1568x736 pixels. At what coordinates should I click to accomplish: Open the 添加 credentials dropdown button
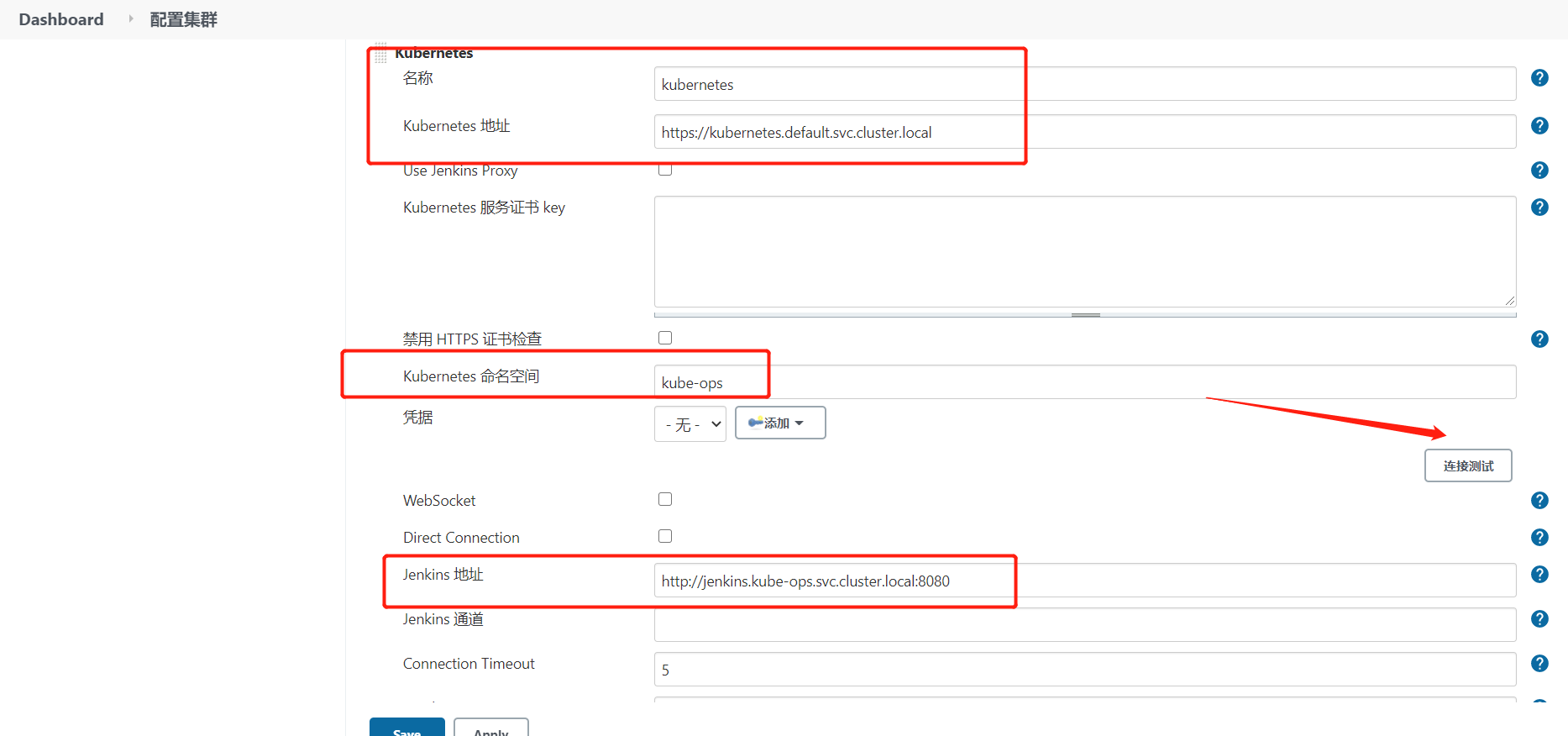pos(780,423)
